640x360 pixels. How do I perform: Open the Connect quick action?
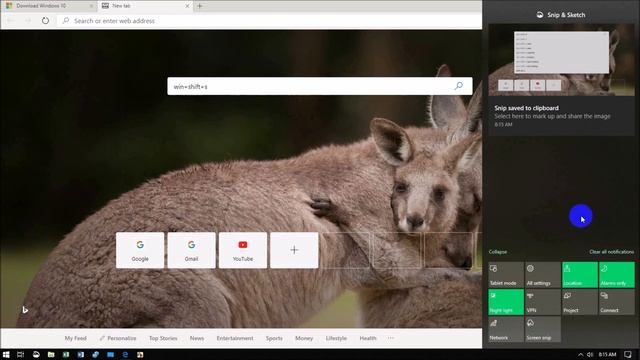[x=617, y=302]
